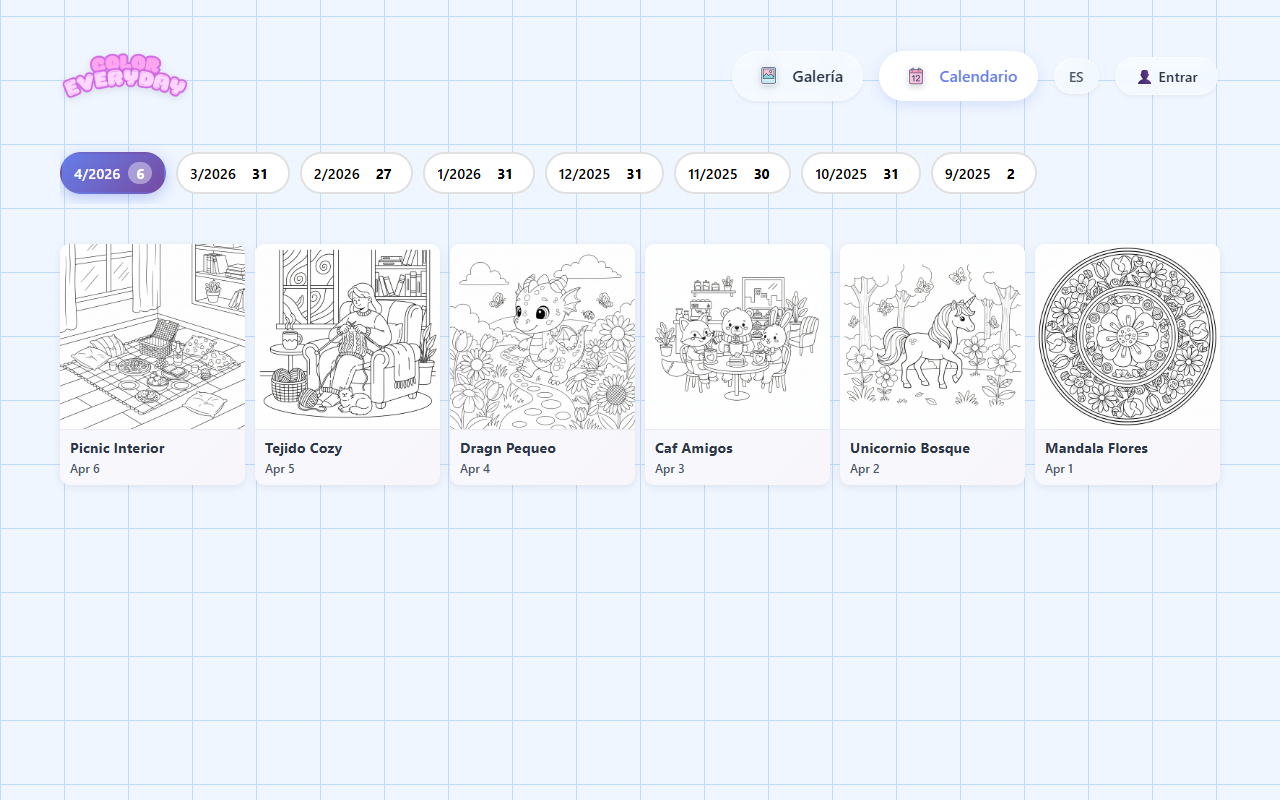Image resolution: width=1280 pixels, height=800 pixels.
Task: Open the baby dragon coloring page
Action: point(542,337)
